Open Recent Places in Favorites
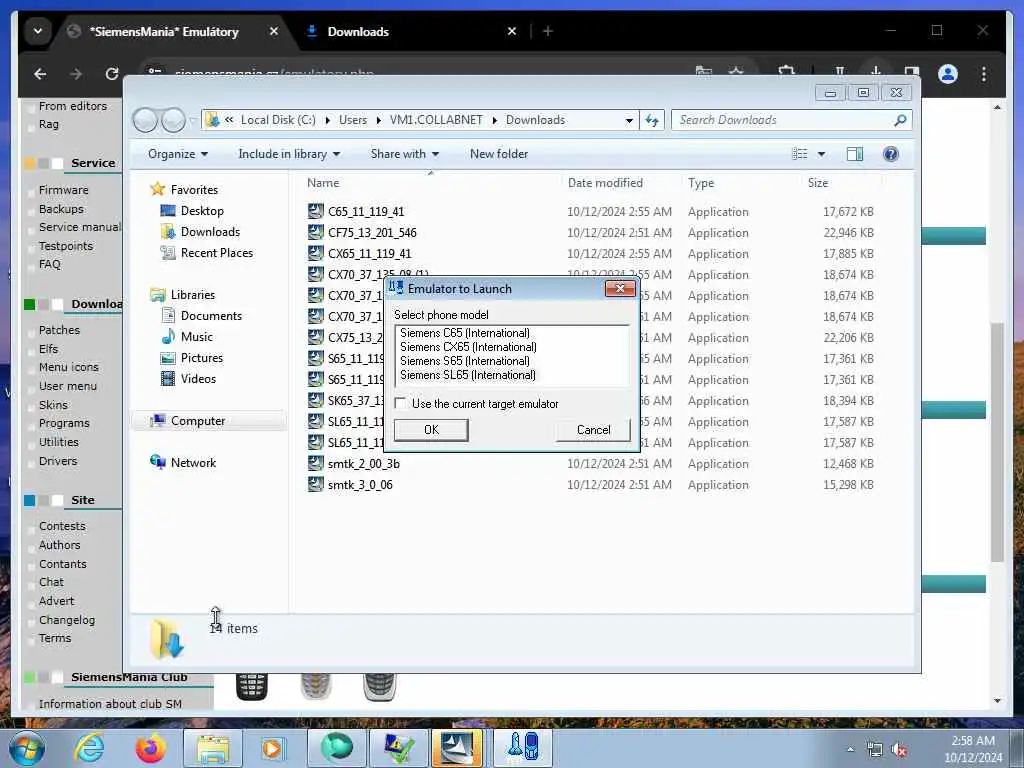Viewport: 1024px width, 768px height. click(217, 253)
